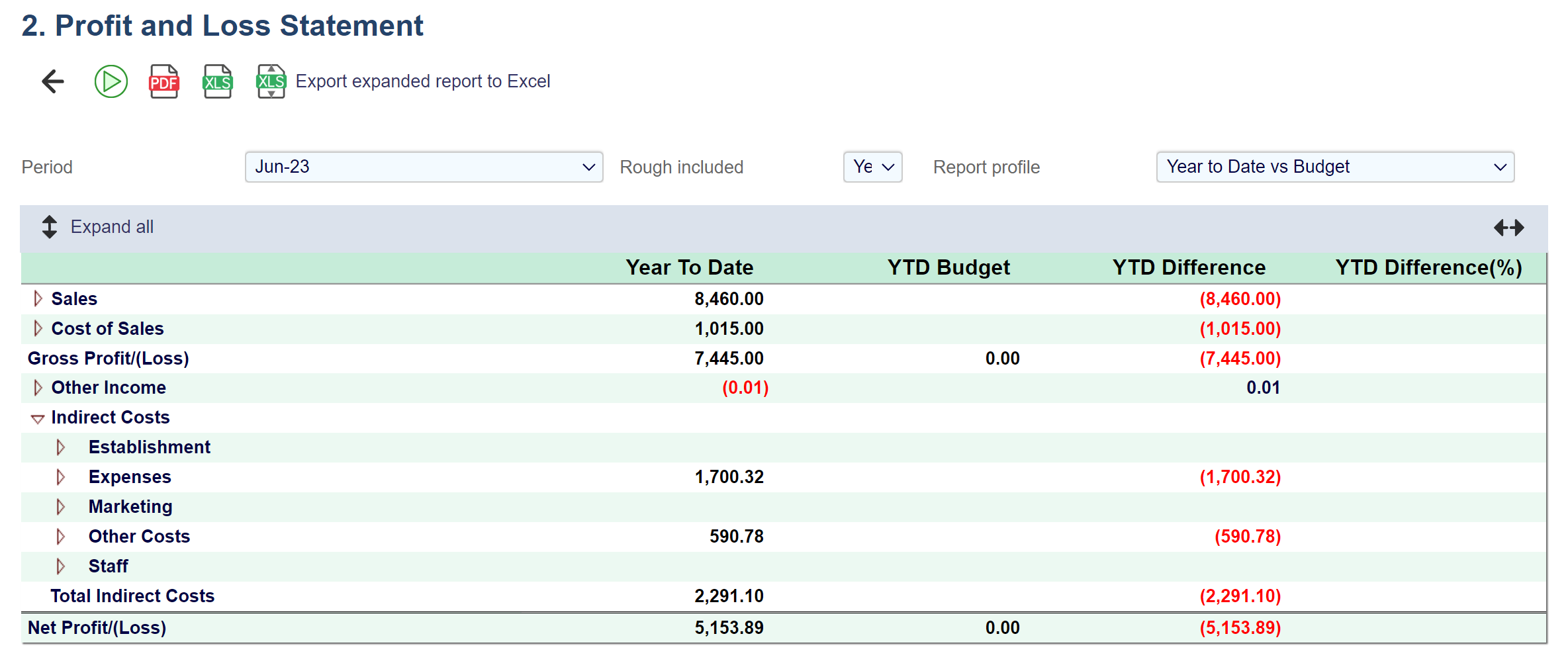1568x669 pixels.
Task: Expand the Other Income row
Action: tap(38, 388)
